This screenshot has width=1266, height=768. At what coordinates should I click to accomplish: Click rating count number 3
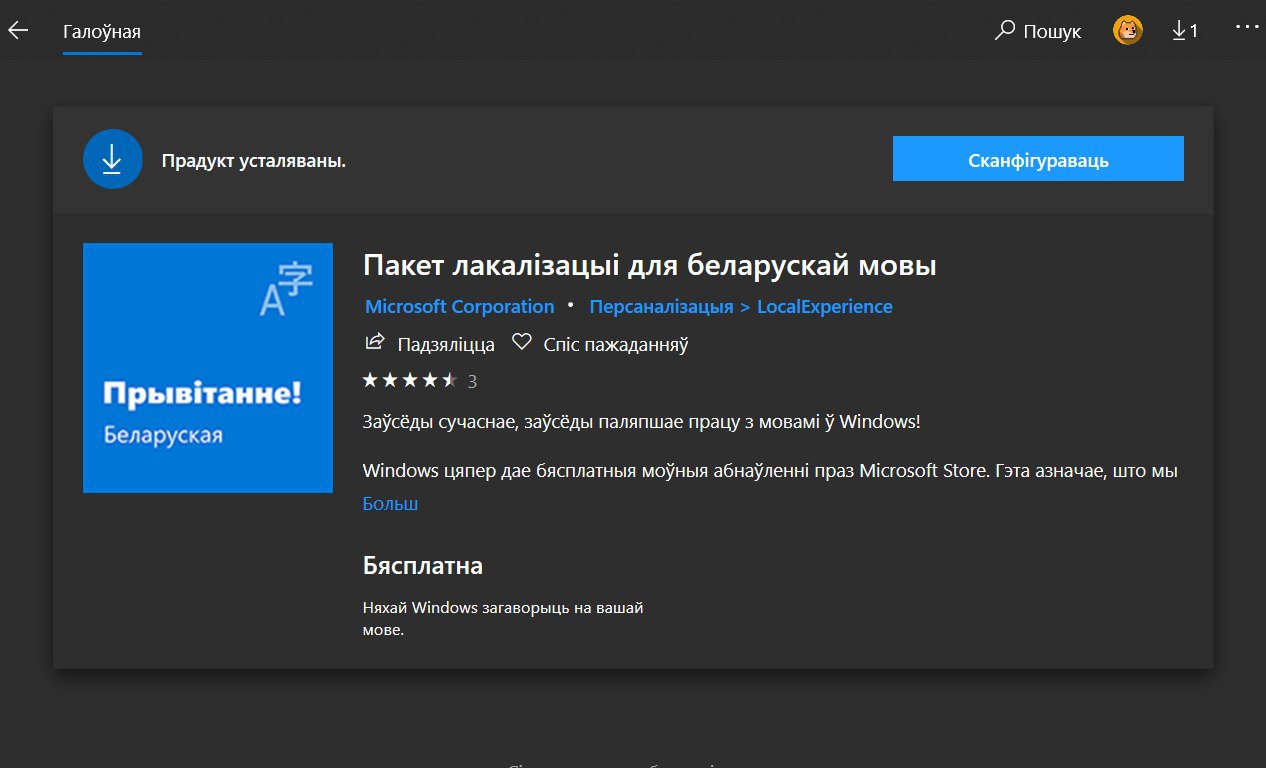pos(472,381)
